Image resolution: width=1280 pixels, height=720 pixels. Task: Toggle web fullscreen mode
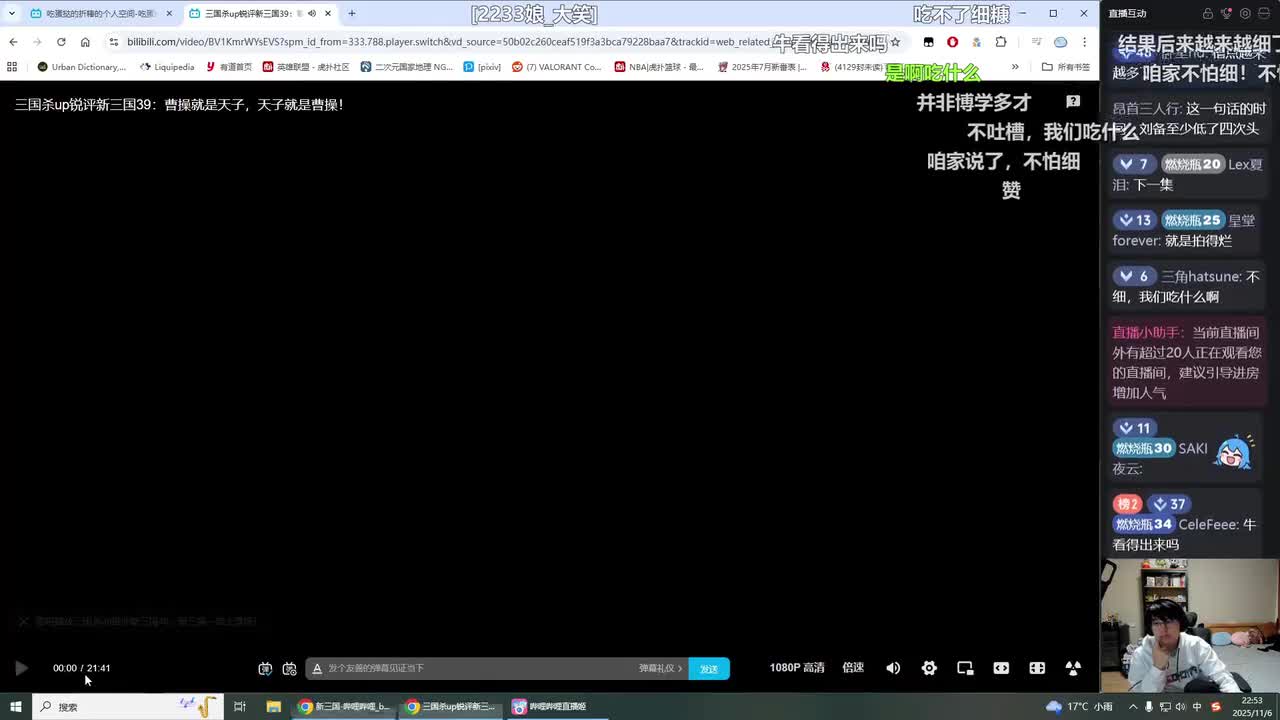[x=1037, y=668]
